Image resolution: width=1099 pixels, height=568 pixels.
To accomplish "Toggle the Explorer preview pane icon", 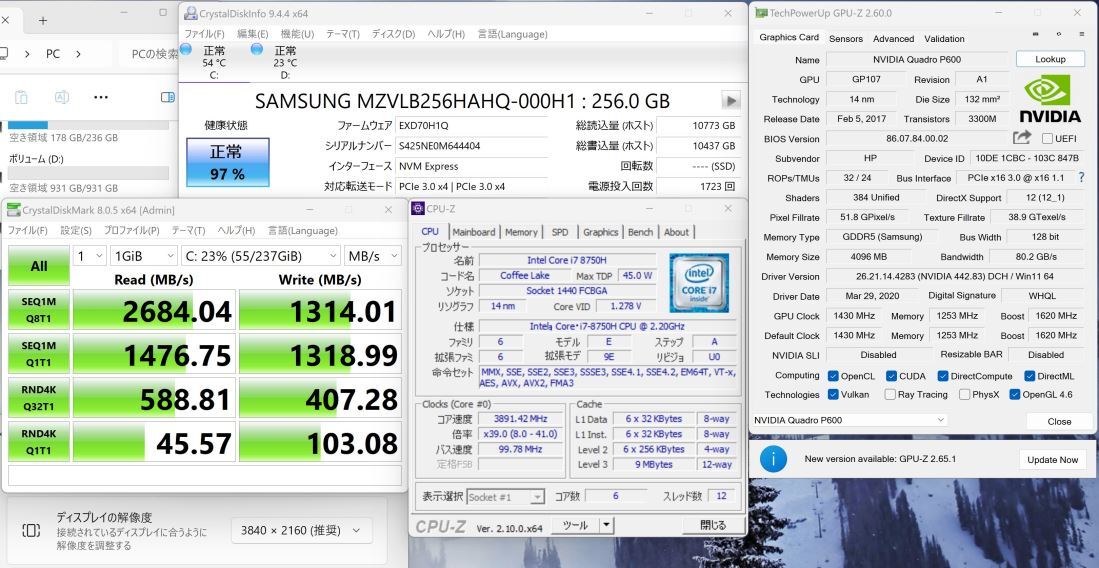I will 168,97.
